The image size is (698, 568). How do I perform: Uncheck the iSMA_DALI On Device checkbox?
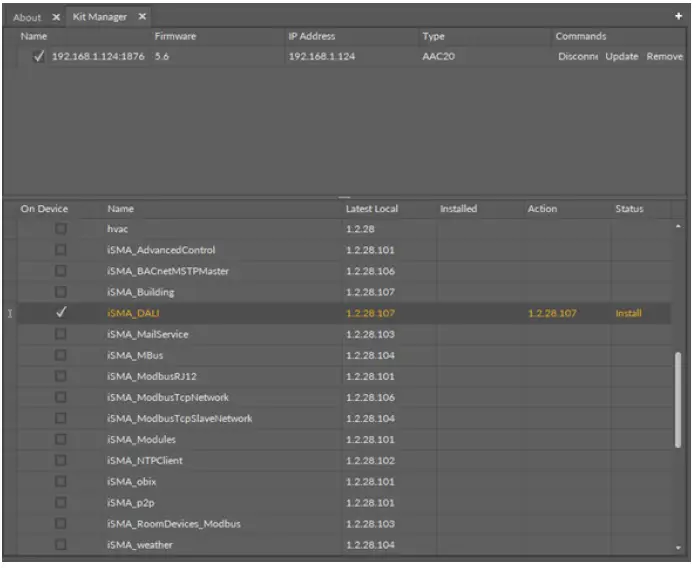61,313
